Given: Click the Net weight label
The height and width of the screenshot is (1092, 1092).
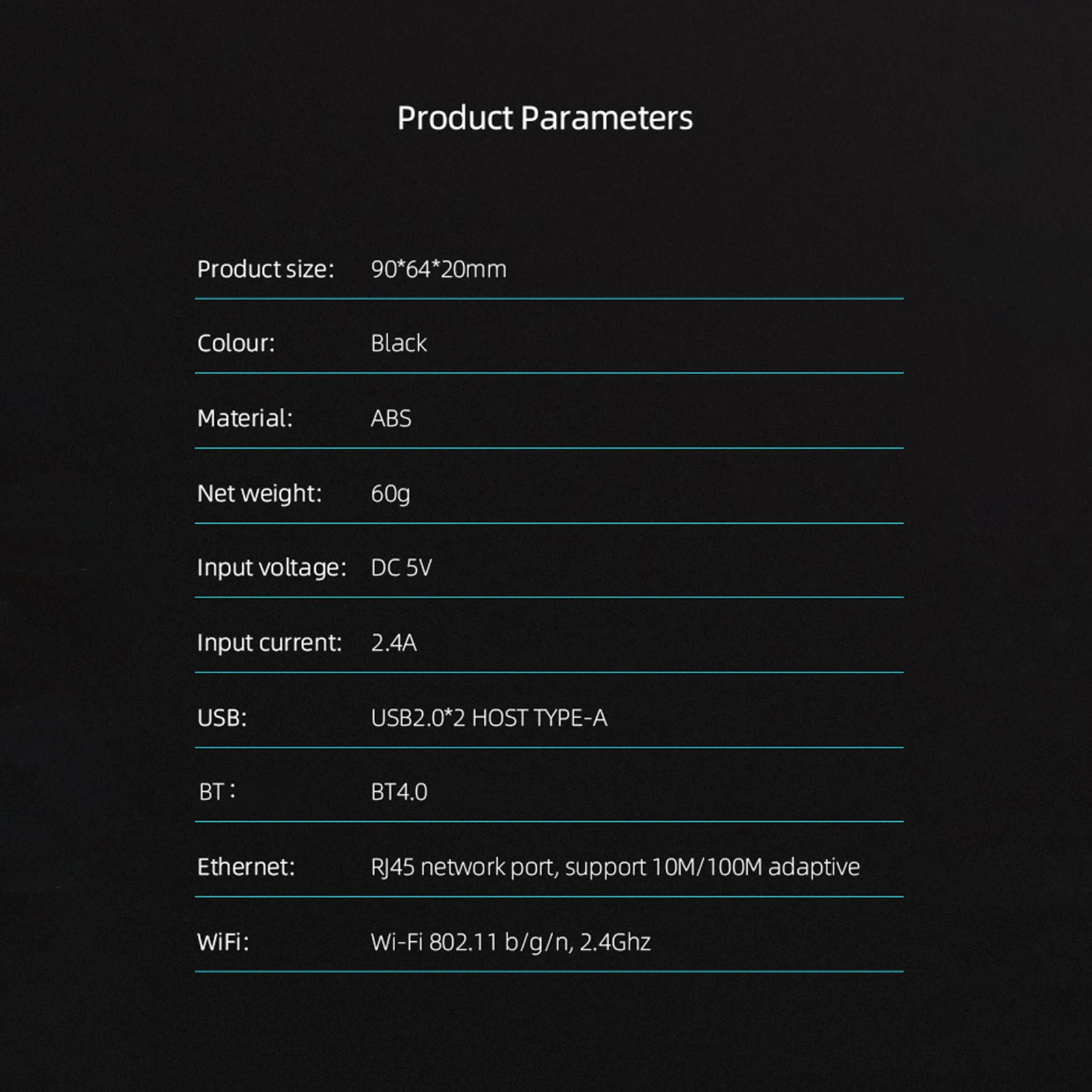Looking at the screenshot, I should pos(259,493).
